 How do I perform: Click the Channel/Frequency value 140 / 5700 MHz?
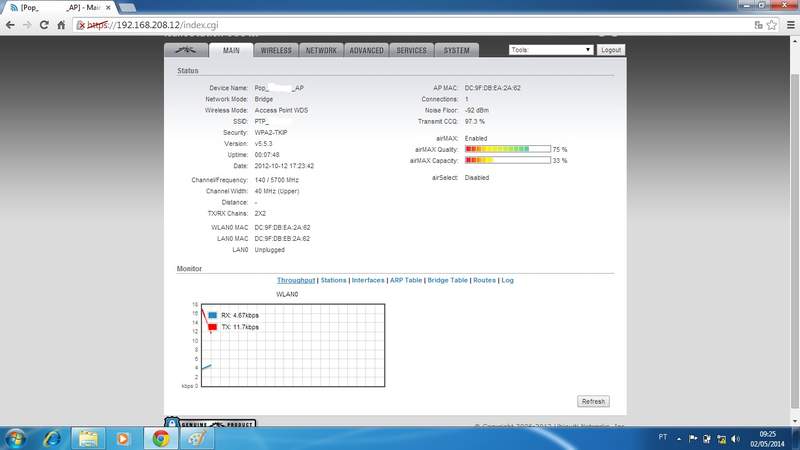(277, 180)
